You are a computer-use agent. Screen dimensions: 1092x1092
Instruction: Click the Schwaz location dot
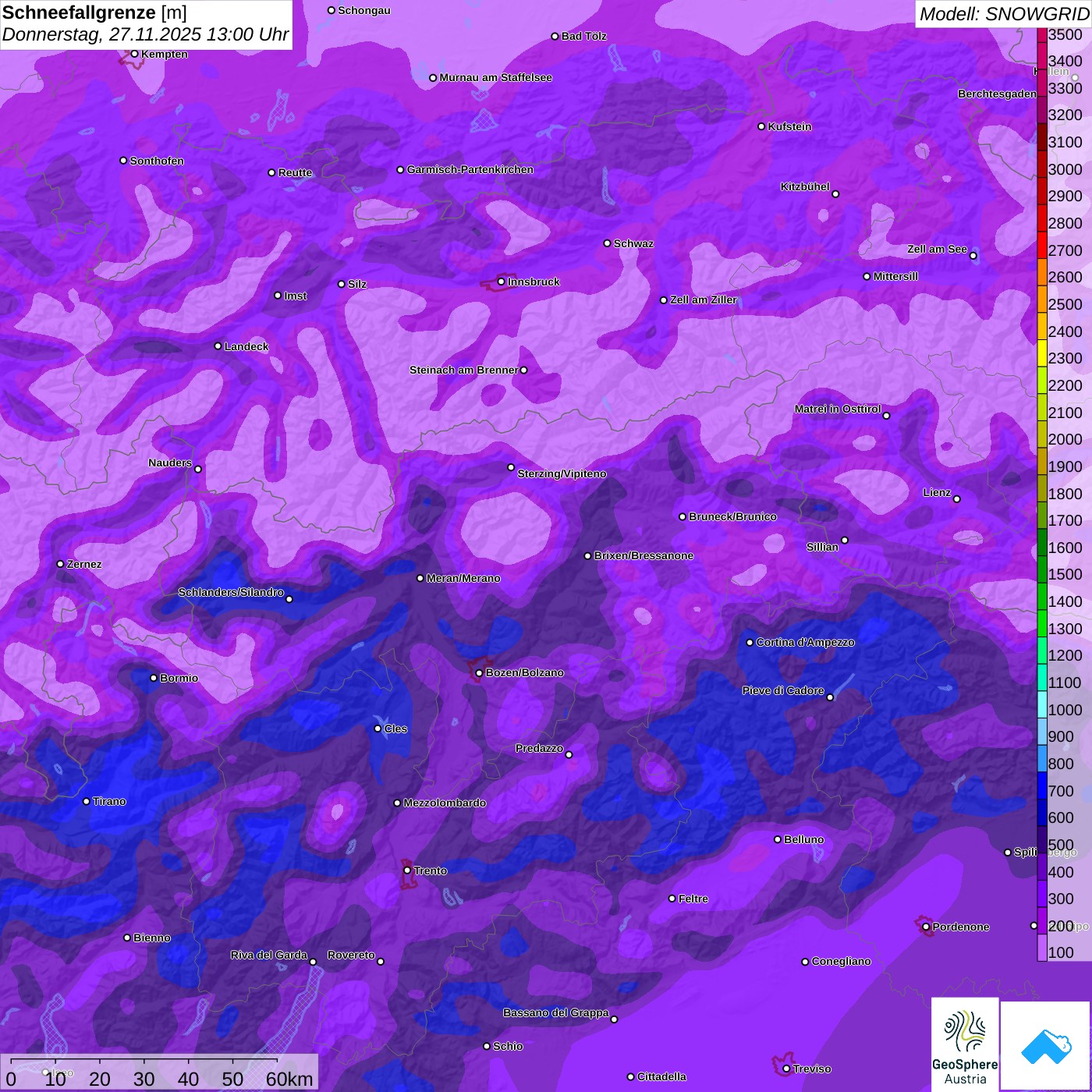click(x=607, y=243)
